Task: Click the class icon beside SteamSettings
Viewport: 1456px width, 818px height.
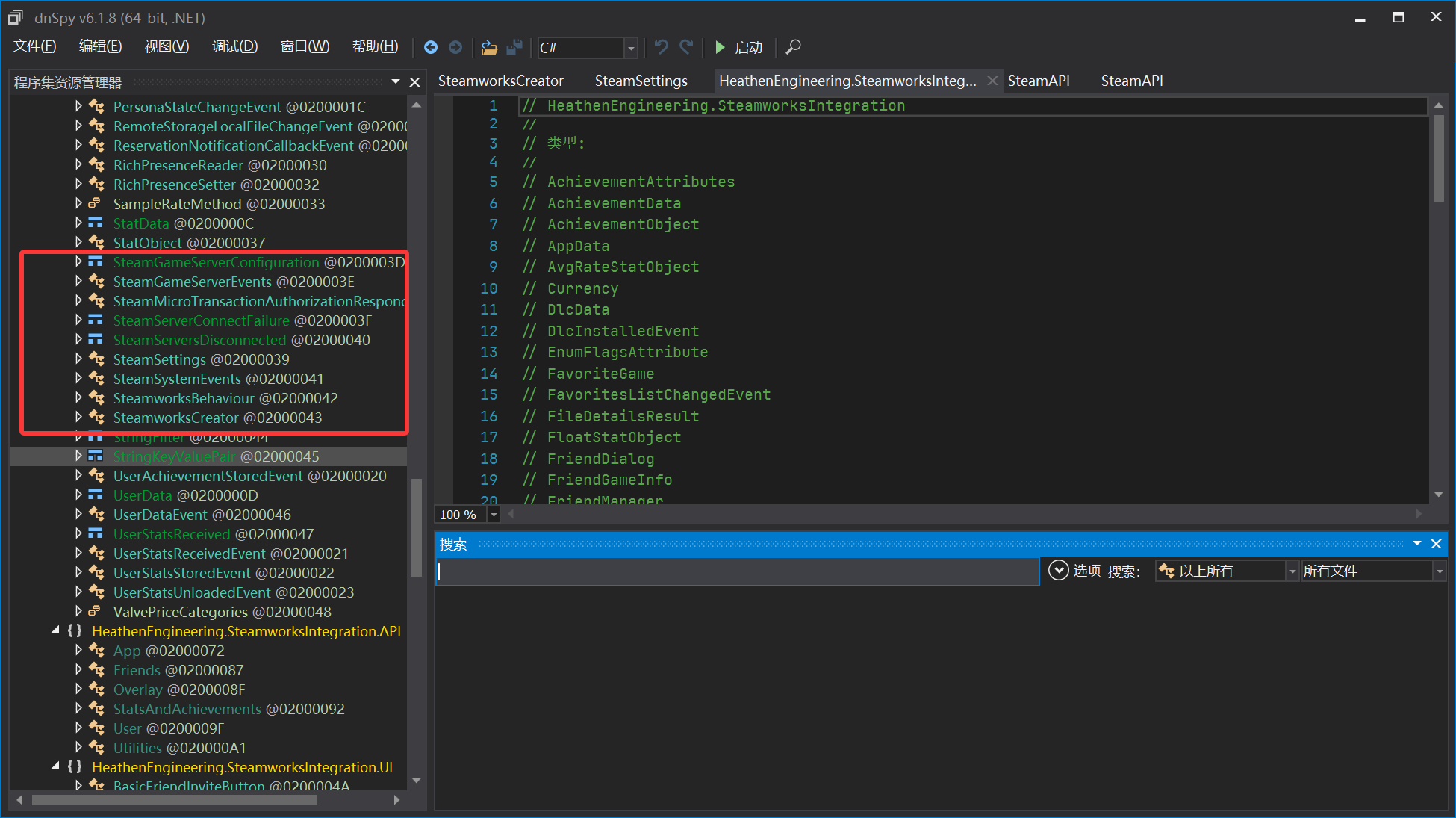Action: point(96,359)
